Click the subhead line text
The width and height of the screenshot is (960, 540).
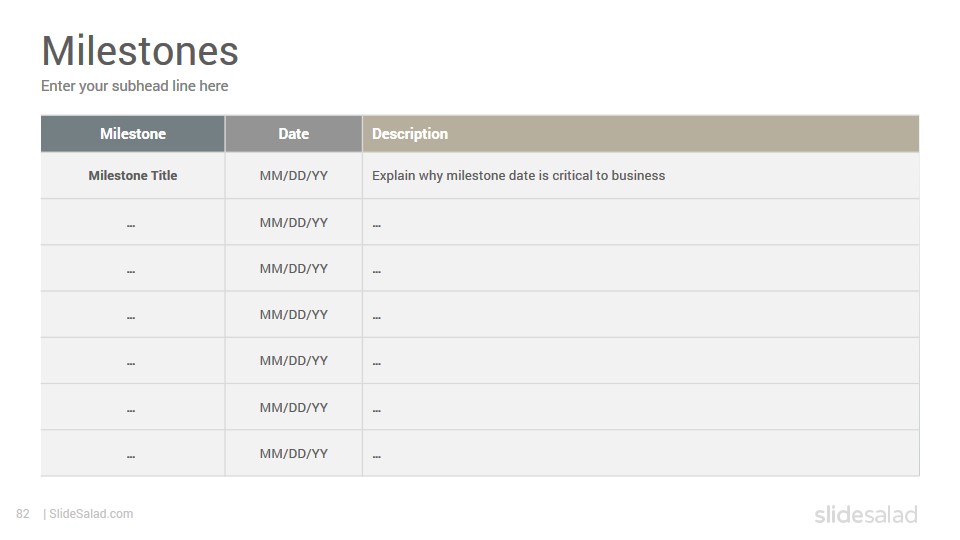click(x=135, y=86)
